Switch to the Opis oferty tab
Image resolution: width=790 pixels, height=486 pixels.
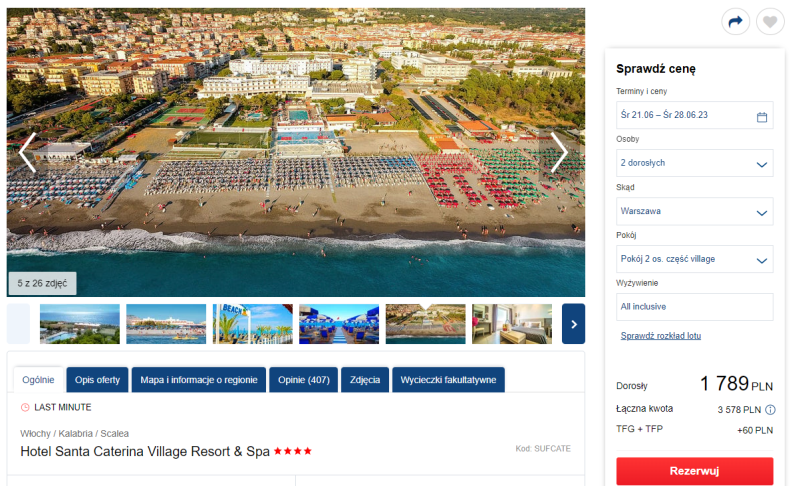point(97,380)
